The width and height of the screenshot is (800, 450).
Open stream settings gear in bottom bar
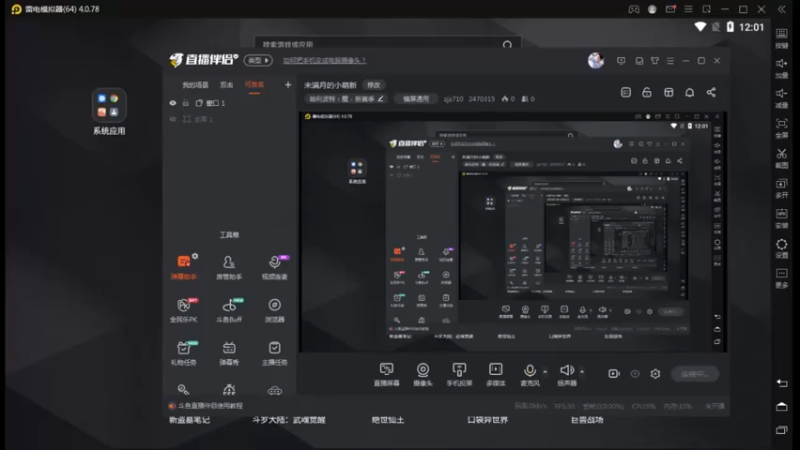point(655,374)
